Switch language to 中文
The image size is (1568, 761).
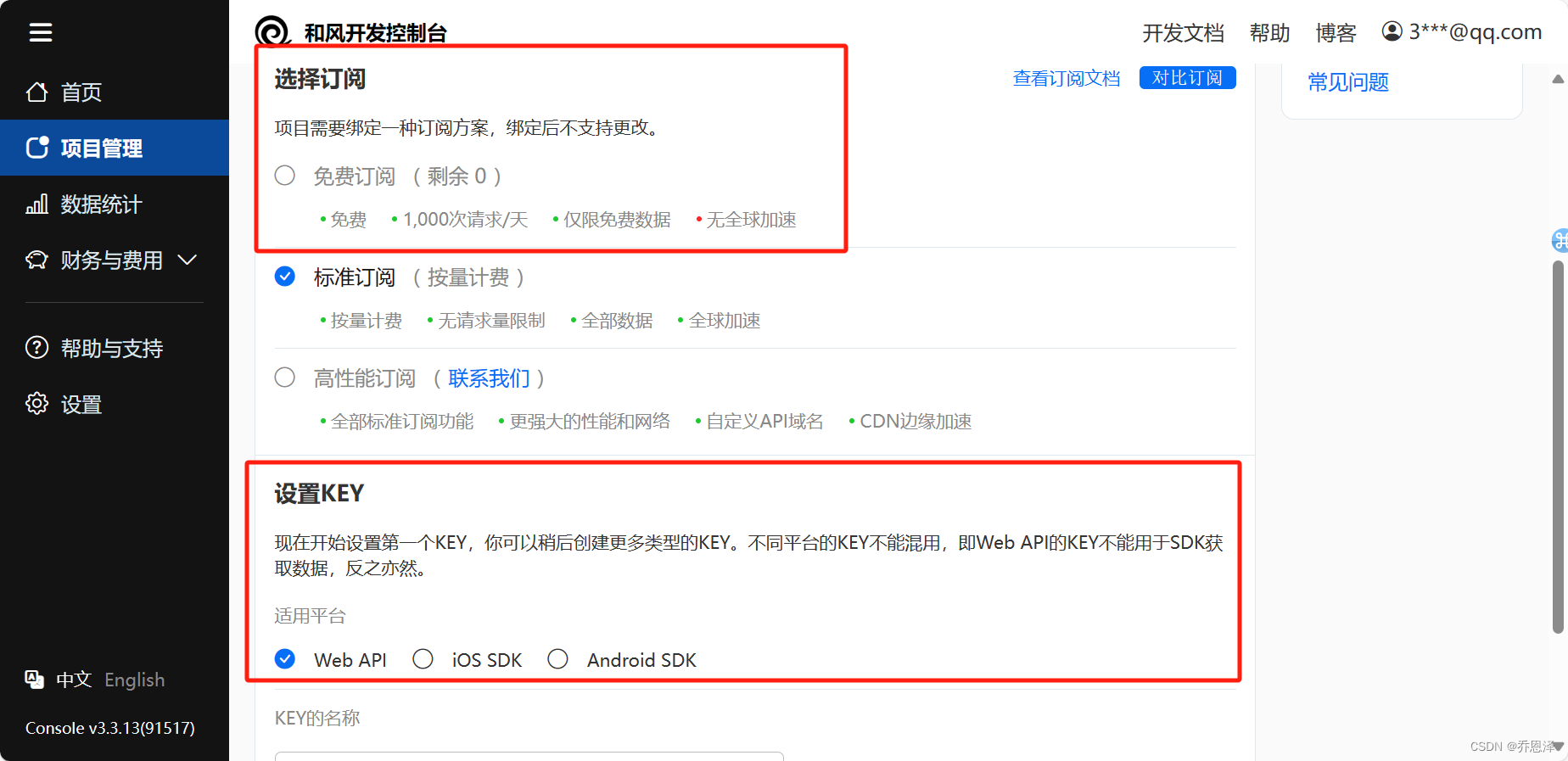(74, 680)
